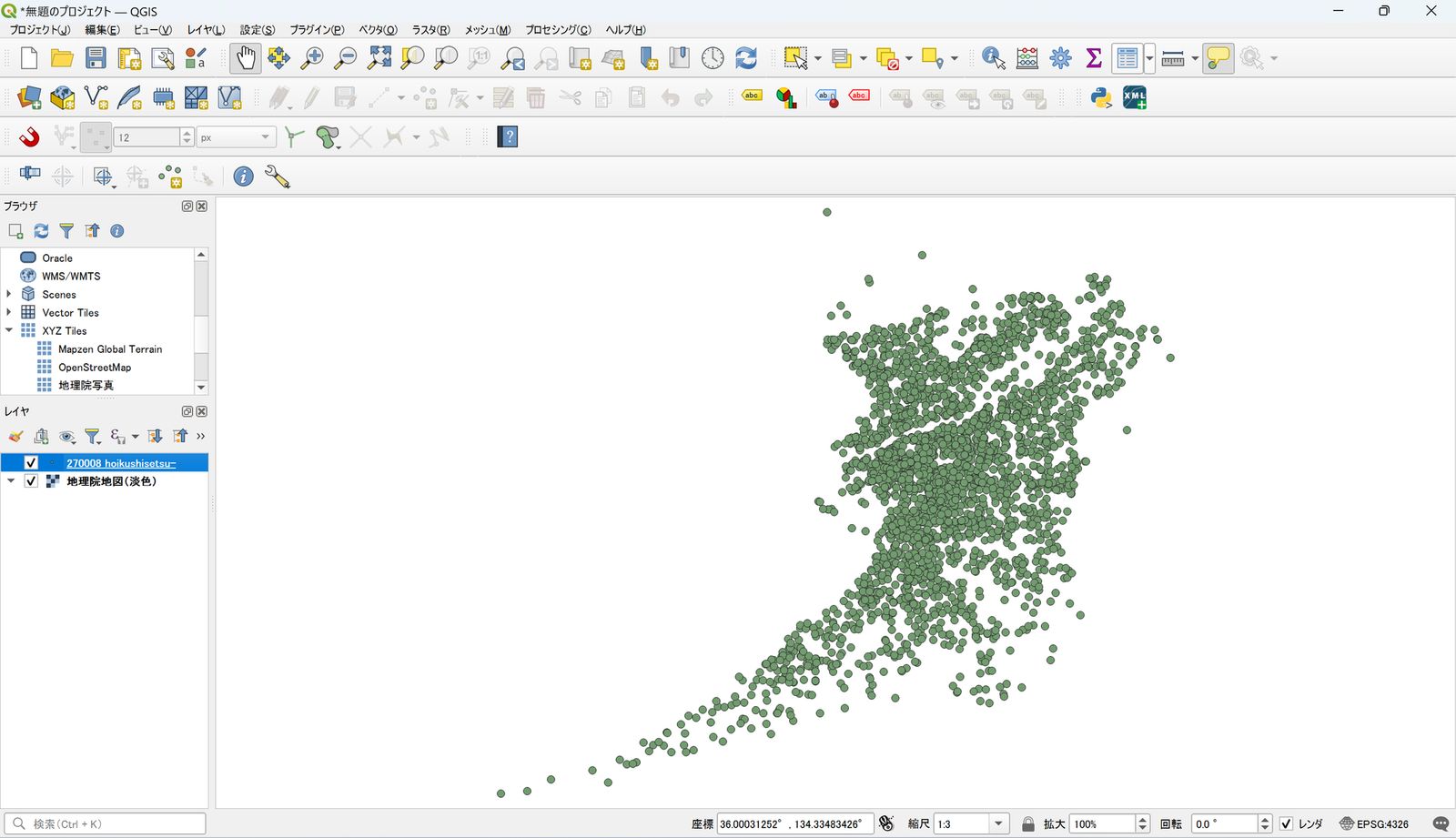Viewport: 1456px width, 838px height.
Task: Toggle snapping with the red magnet icon
Action: point(29,137)
